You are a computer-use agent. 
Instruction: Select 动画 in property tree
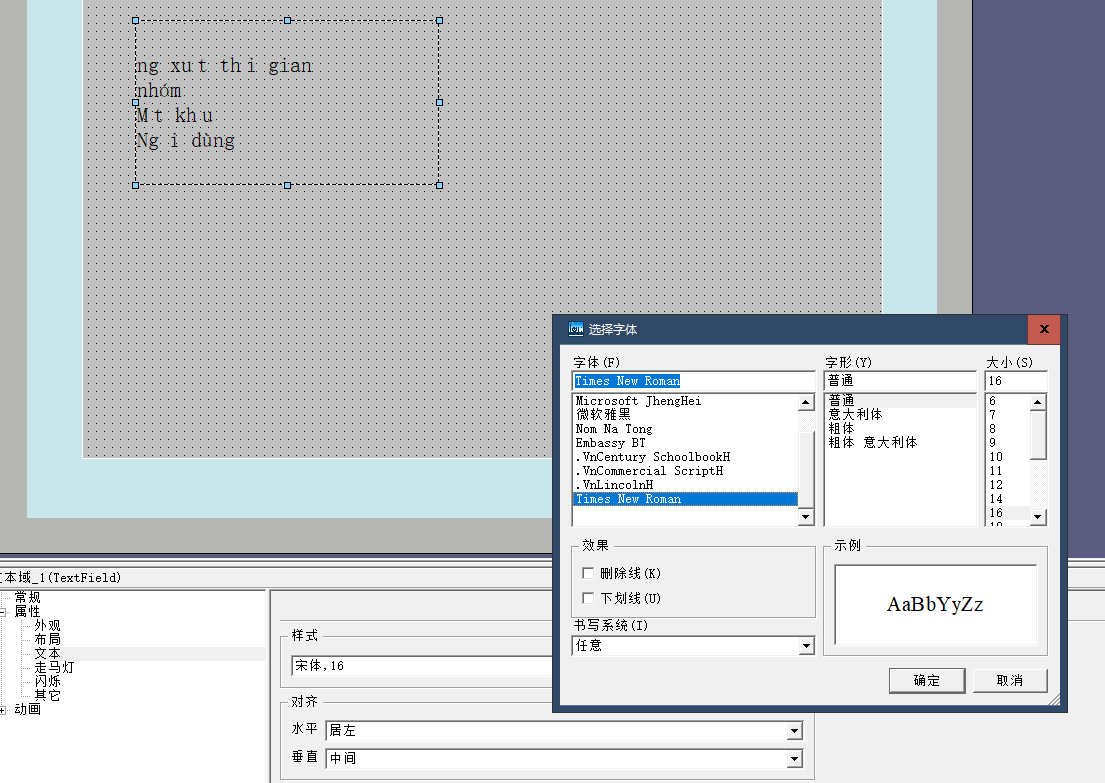tap(27, 710)
